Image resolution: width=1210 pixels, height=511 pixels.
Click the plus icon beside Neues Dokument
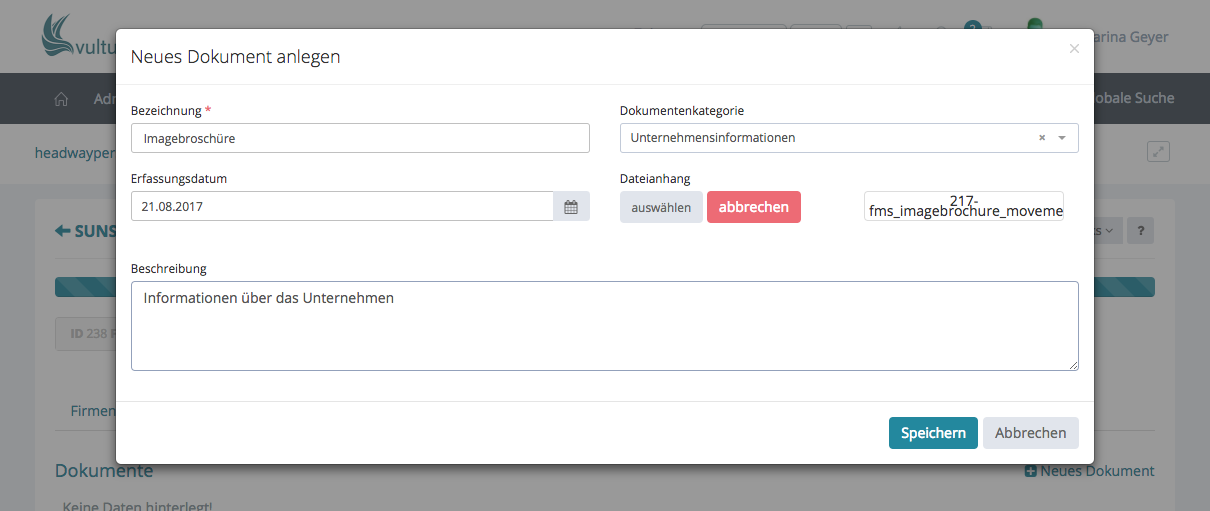point(1030,471)
